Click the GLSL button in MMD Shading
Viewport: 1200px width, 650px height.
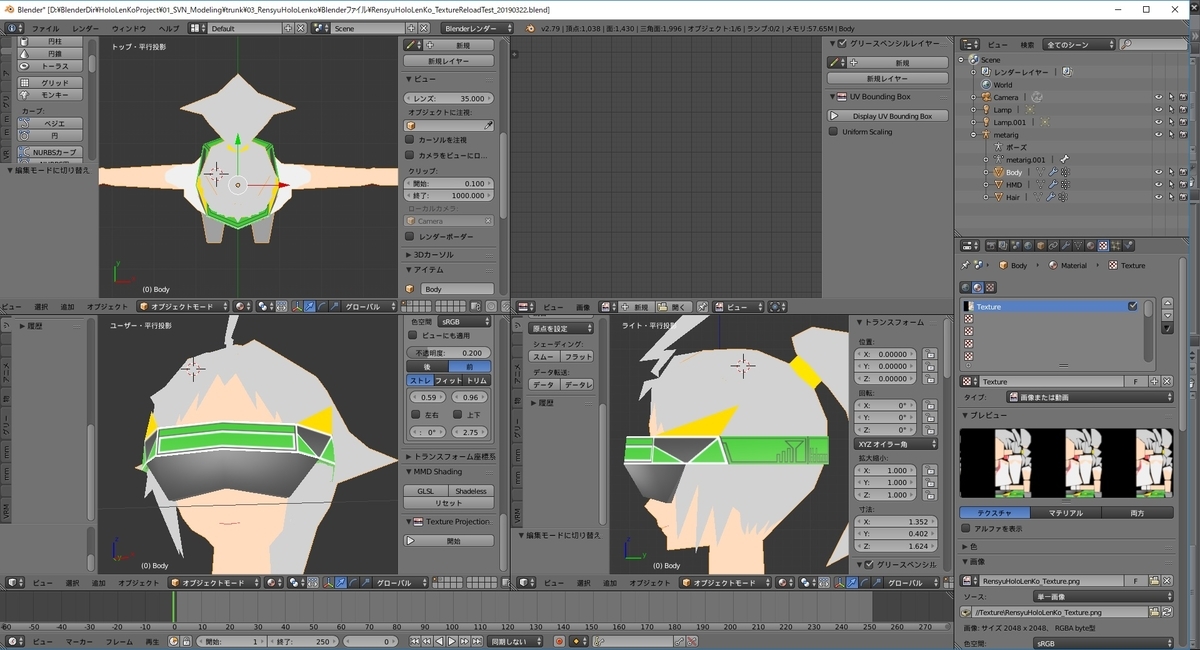coord(426,491)
